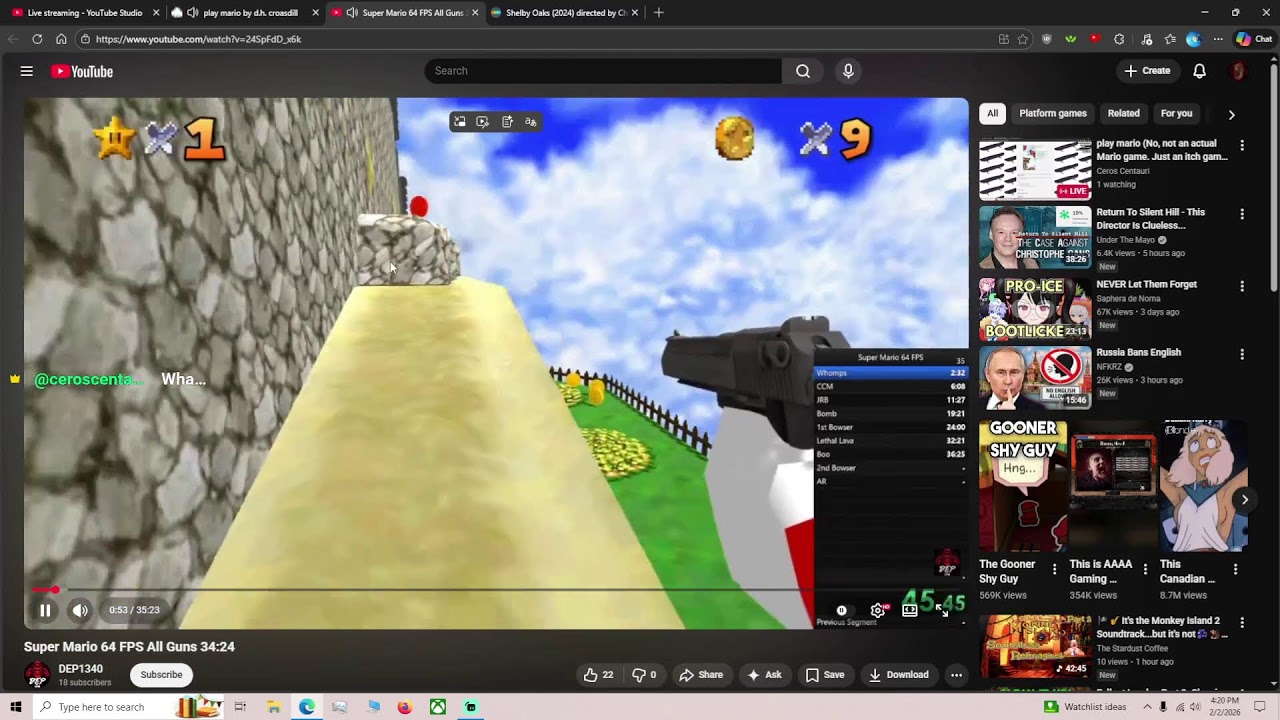Open uBlock Origin shield extension
Image resolution: width=1280 pixels, height=720 pixels.
click(1047, 39)
